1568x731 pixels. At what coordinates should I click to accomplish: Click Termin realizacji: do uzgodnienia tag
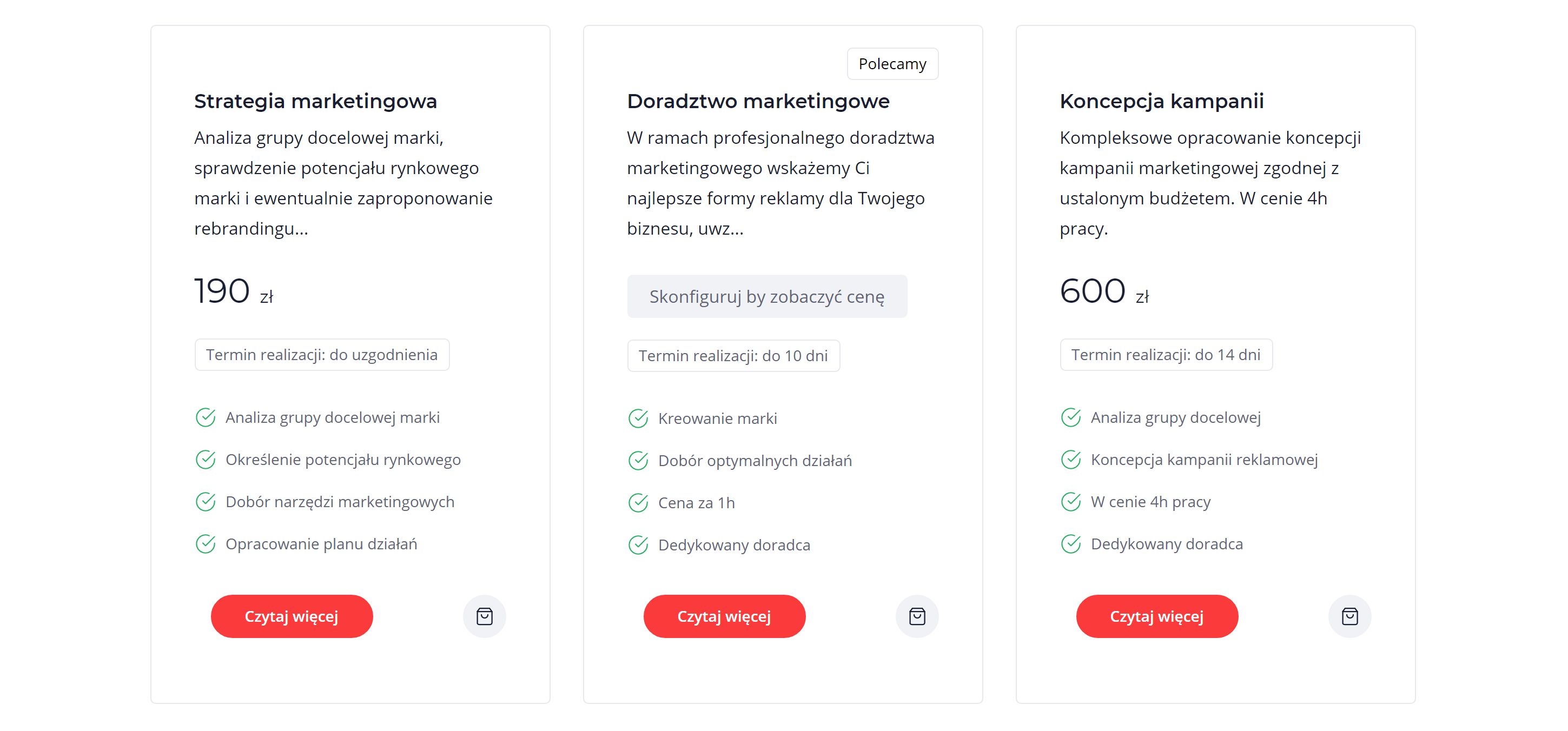[322, 355]
